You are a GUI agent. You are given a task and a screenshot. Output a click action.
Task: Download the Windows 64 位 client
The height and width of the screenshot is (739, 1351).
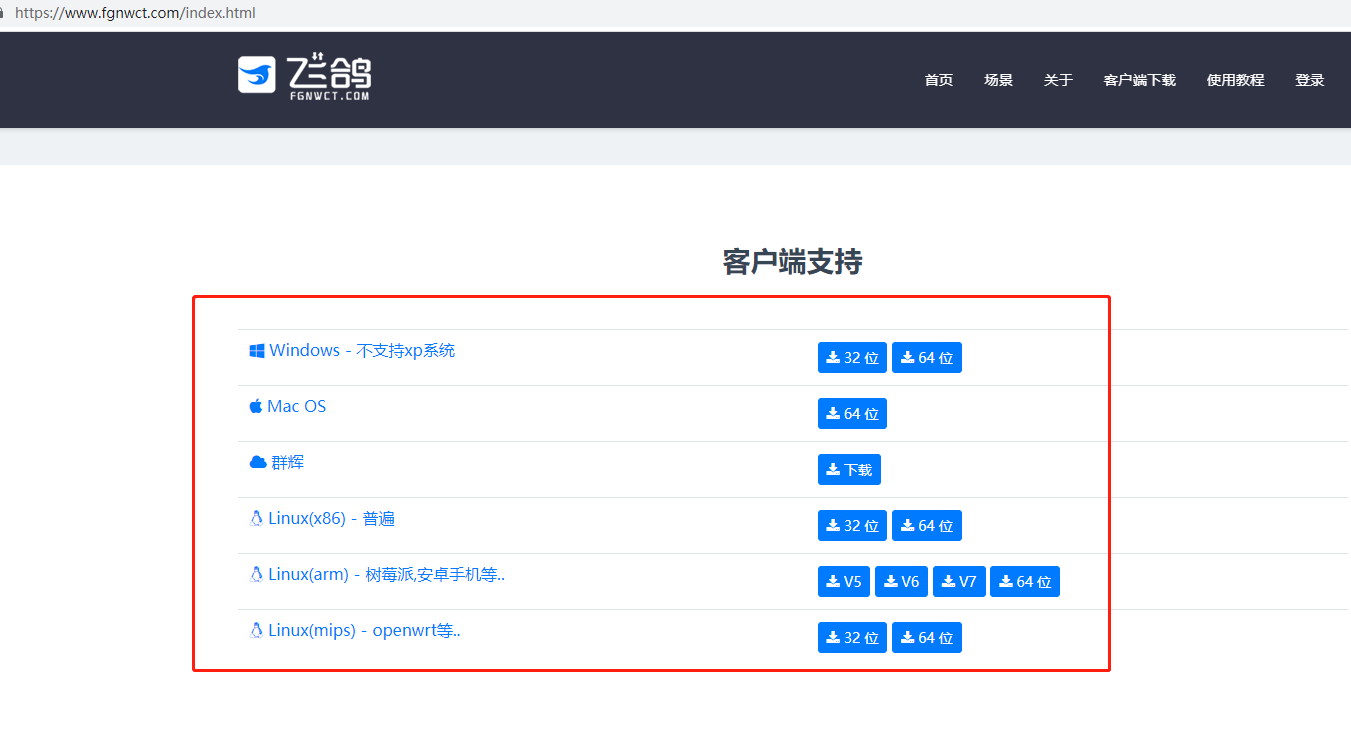(927, 358)
